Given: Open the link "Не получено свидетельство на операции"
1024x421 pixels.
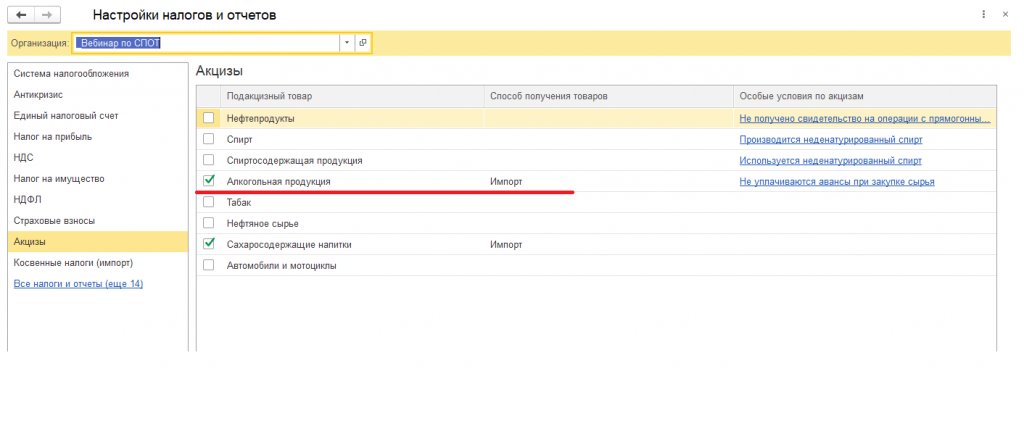Looking at the screenshot, I should point(865,118).
